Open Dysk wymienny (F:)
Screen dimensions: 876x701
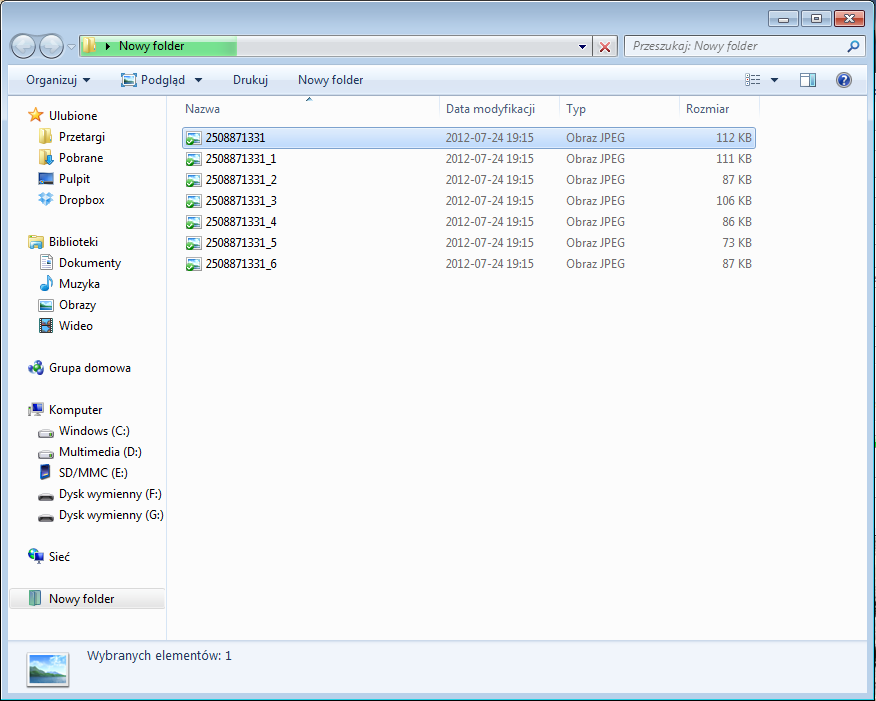pyautogui.click(x=110, y=494)
